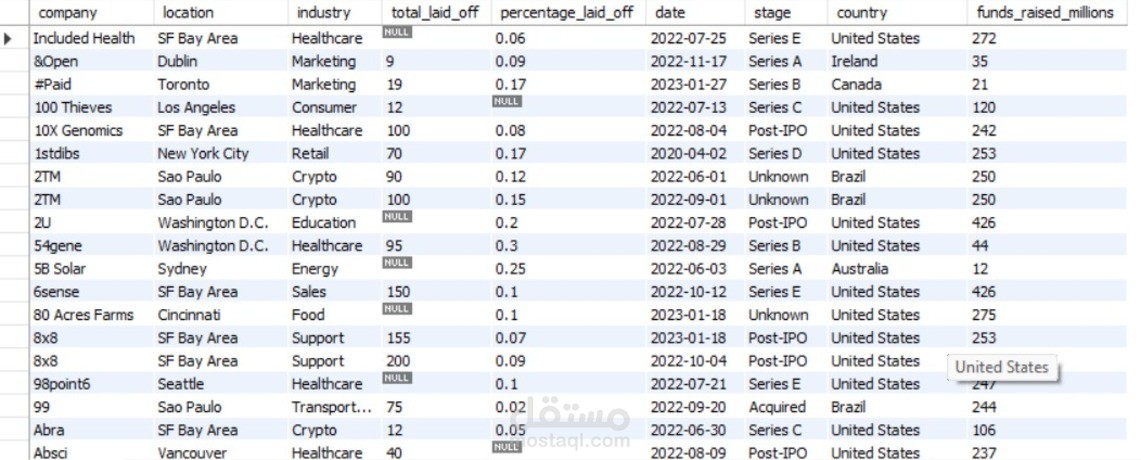This screenshot has width=1141, height=460.
Task: Click the percentage_laid_off column header
Action: (x=568, y=12)
